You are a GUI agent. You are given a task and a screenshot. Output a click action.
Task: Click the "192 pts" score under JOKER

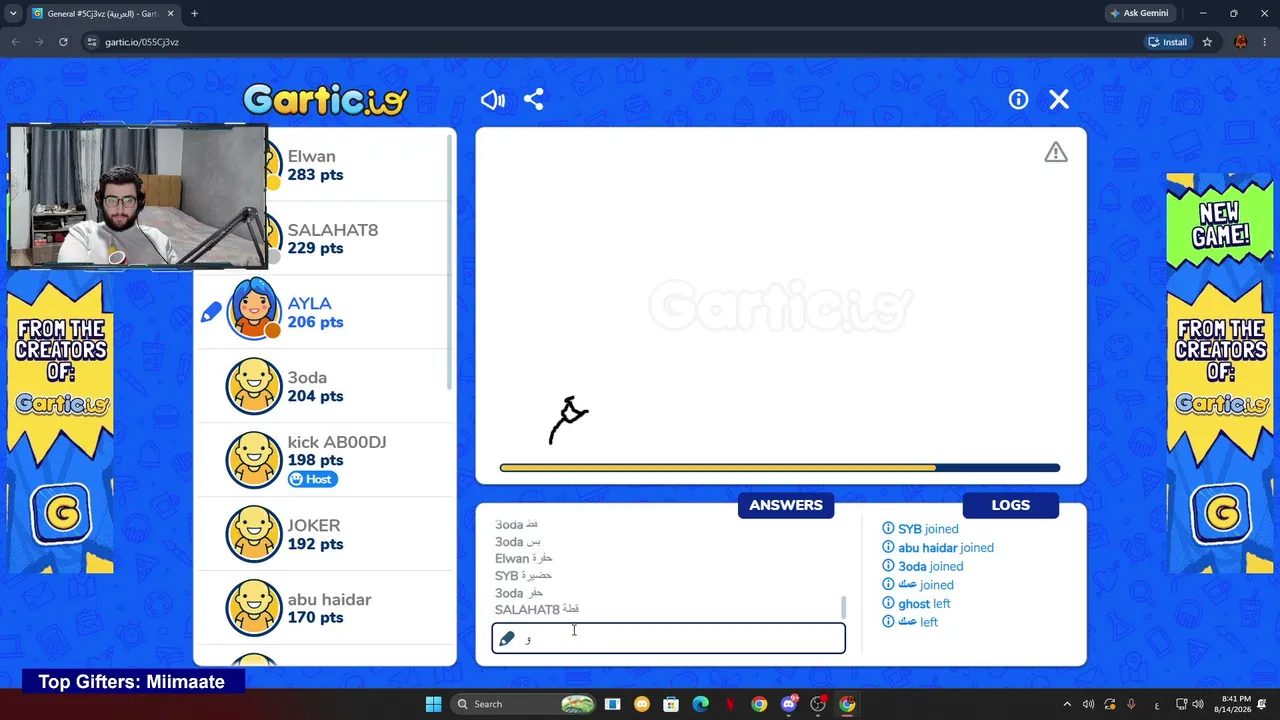pyautogui.click(x=316, y=544)
